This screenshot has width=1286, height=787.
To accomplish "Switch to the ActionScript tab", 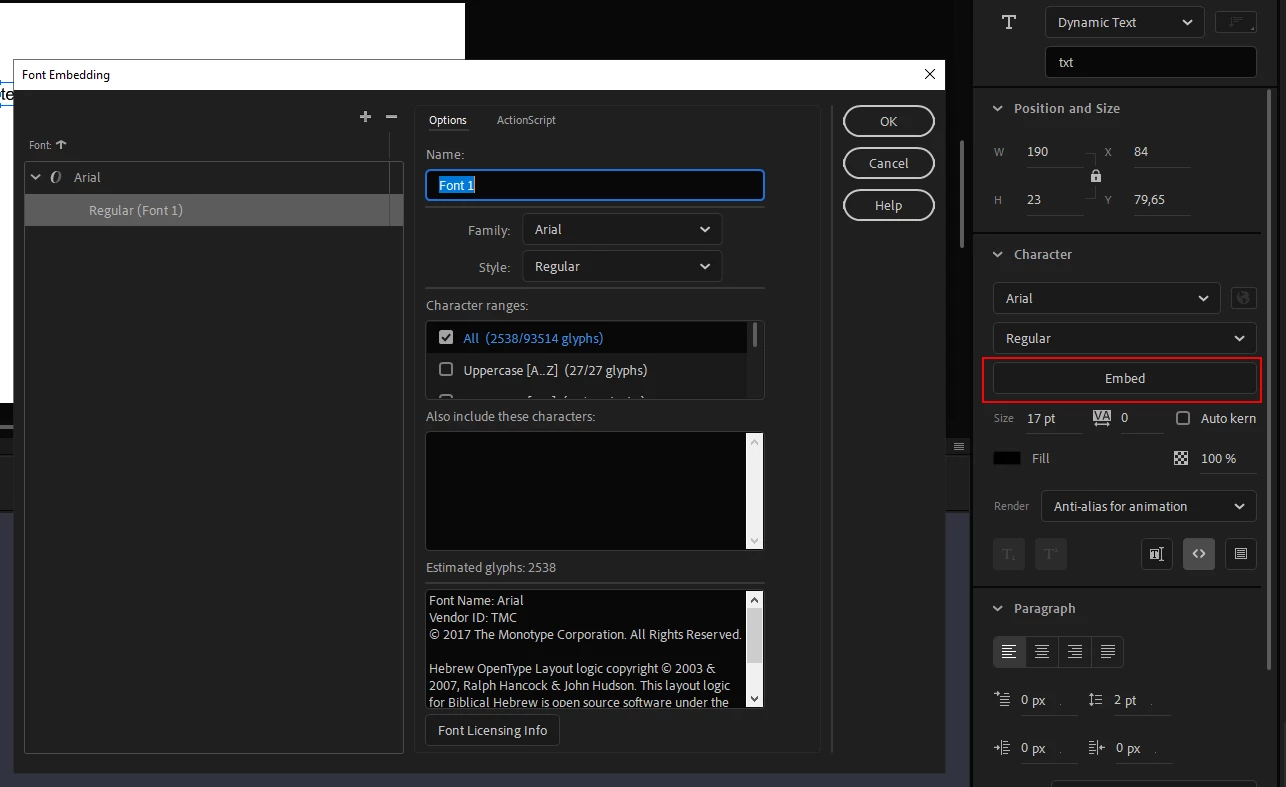I will pyautogui.click(x=526, y=120).
